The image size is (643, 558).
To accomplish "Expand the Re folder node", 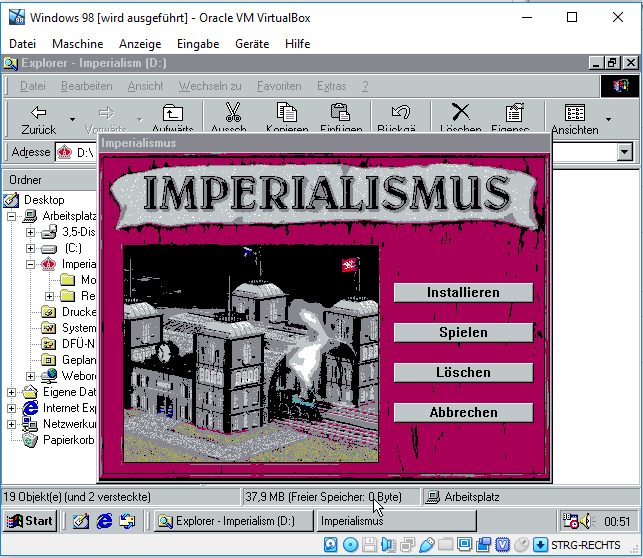I will coord(50,296).
